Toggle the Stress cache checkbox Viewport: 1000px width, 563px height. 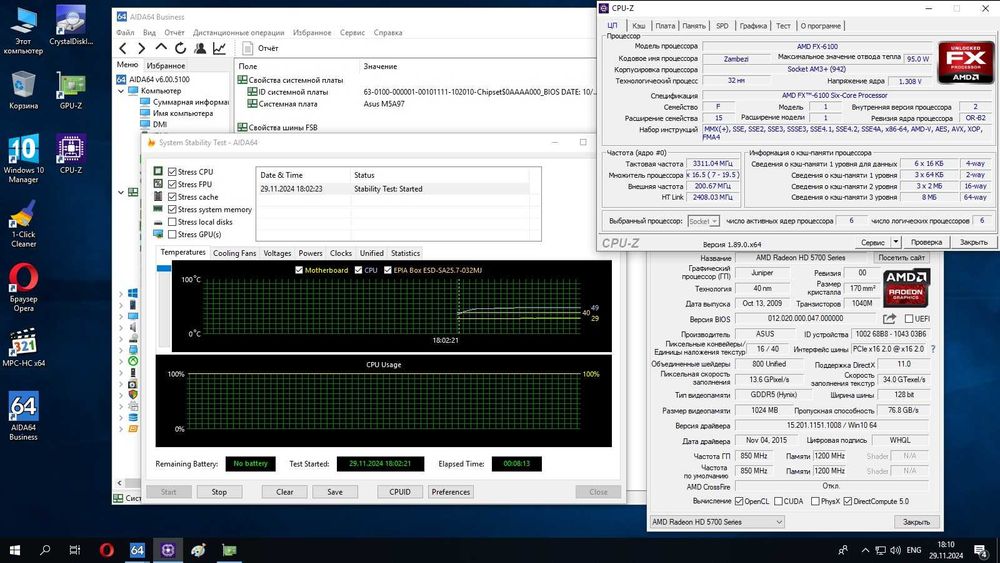point(172,197)
